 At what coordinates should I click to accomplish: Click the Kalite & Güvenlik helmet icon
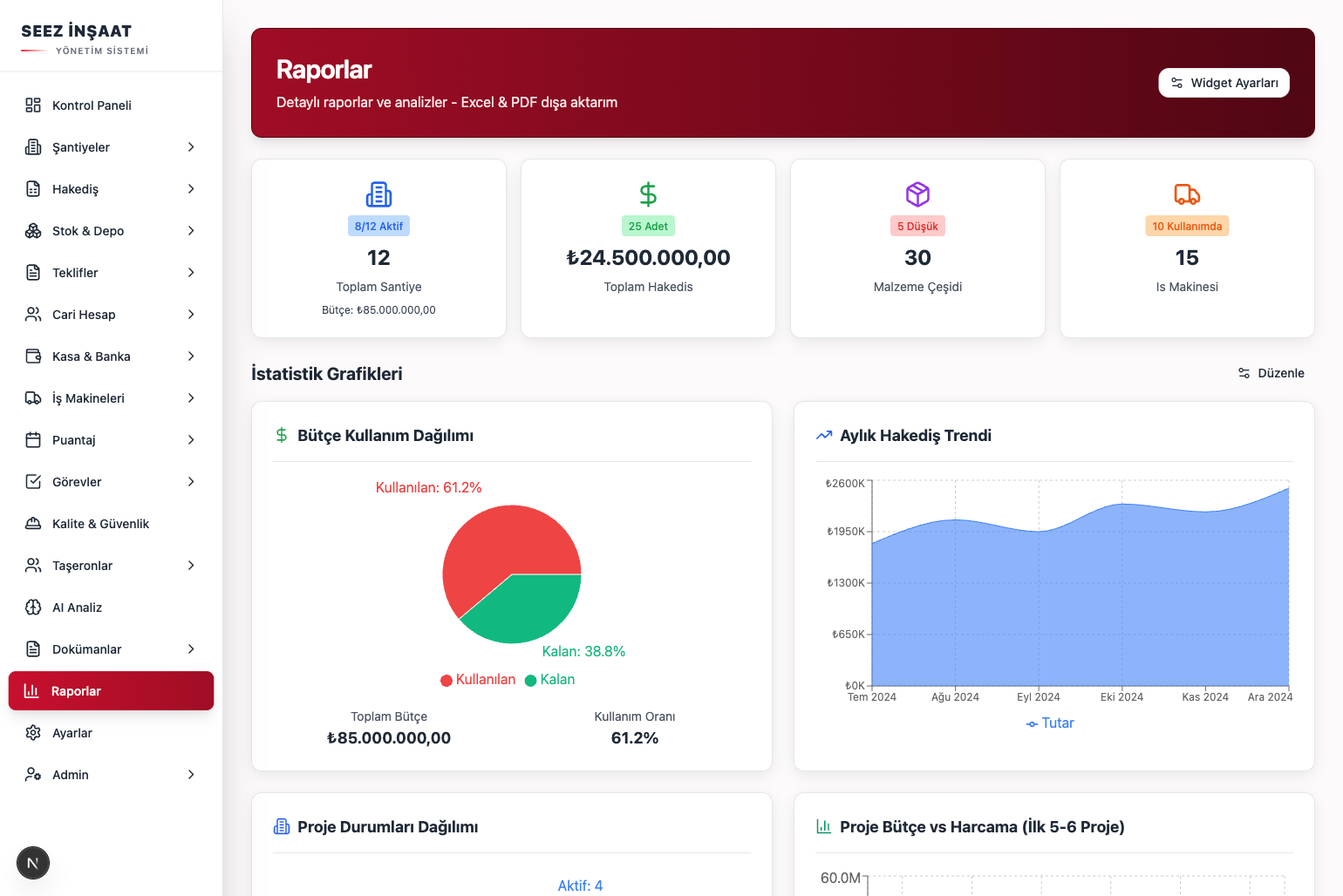coord(33,524)
